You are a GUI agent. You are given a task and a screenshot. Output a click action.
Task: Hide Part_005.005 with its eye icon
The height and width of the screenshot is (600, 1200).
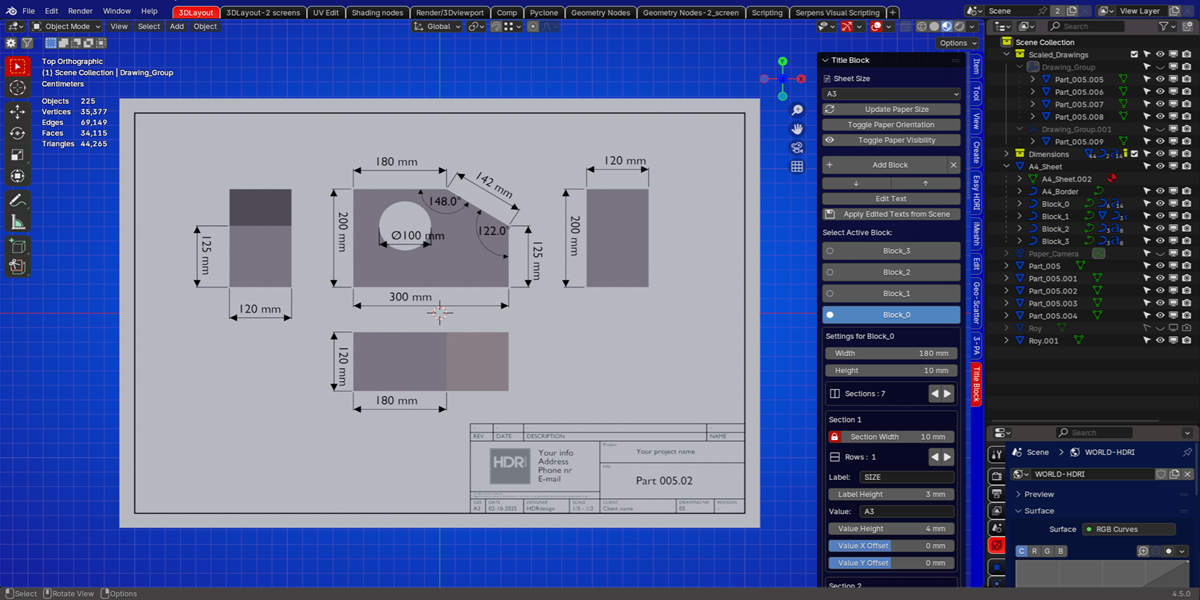pyautogui.click(x=1160, y=79)
